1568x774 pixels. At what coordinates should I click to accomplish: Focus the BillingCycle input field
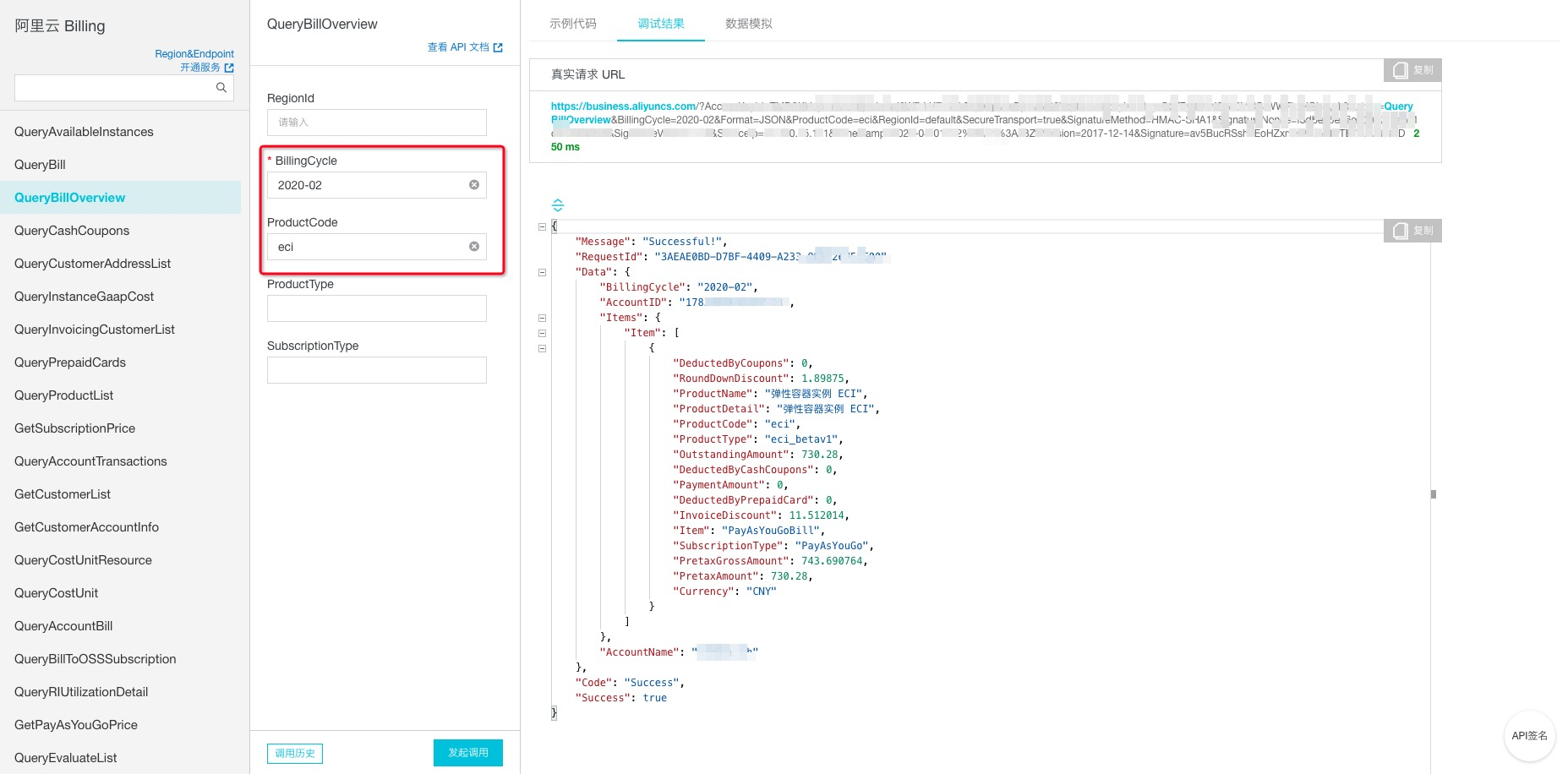tap(377, 185)
